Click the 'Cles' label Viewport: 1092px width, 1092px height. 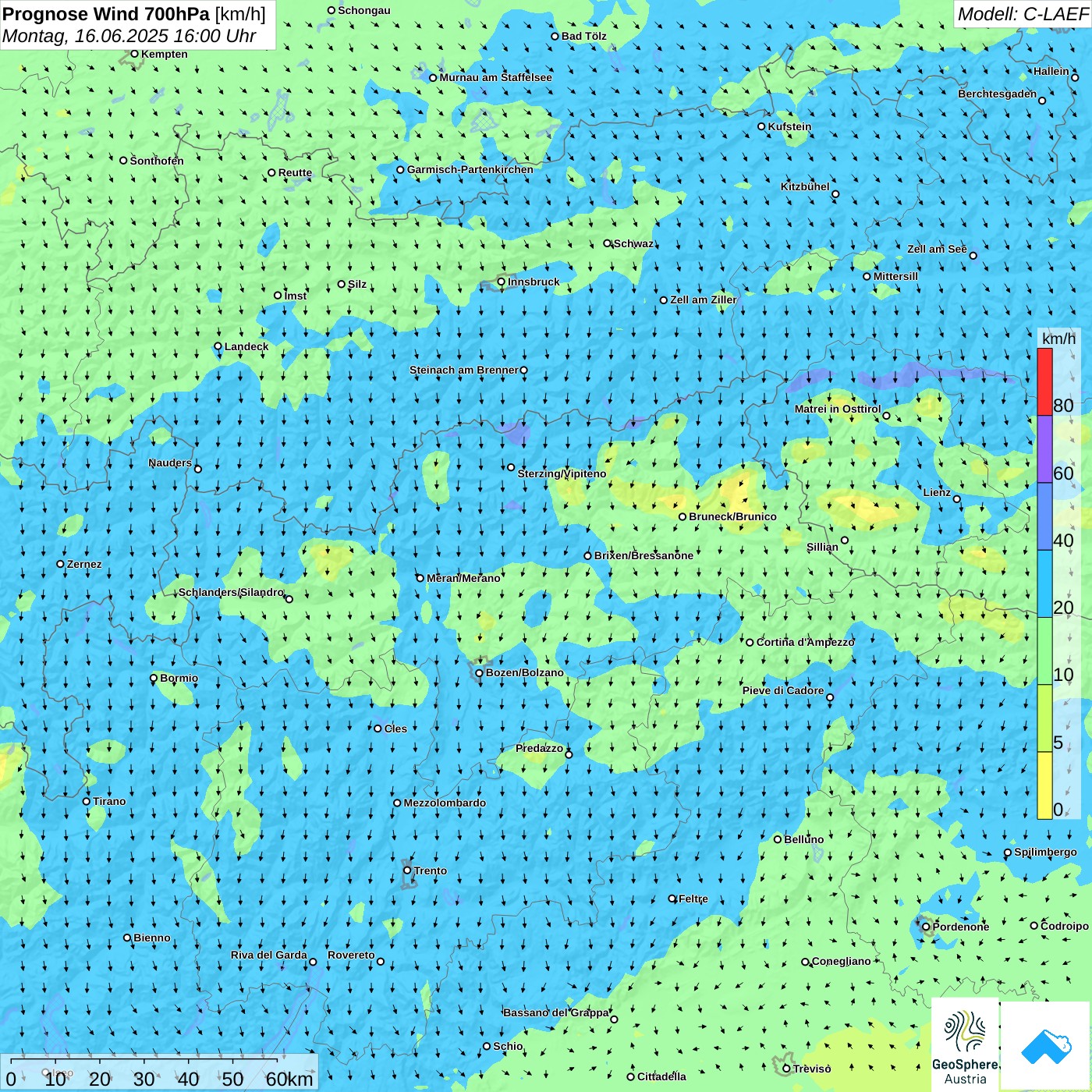click(x=395, y=729)
